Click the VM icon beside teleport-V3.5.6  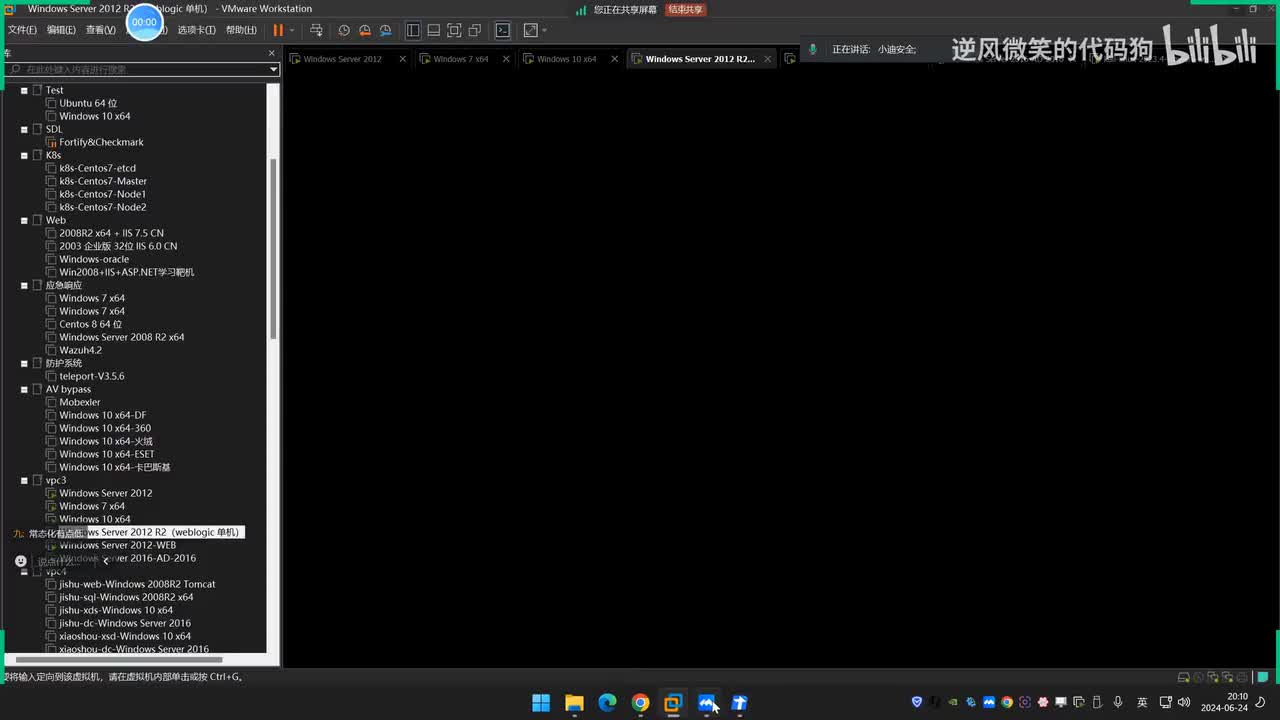(x=51, y=376)
